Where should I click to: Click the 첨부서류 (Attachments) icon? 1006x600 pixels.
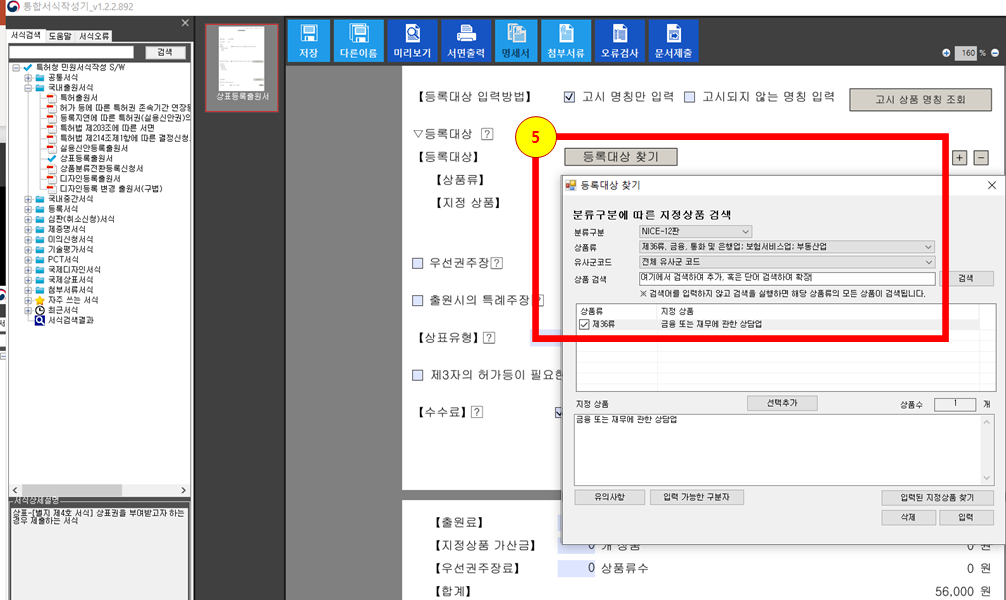click(568, 40)
